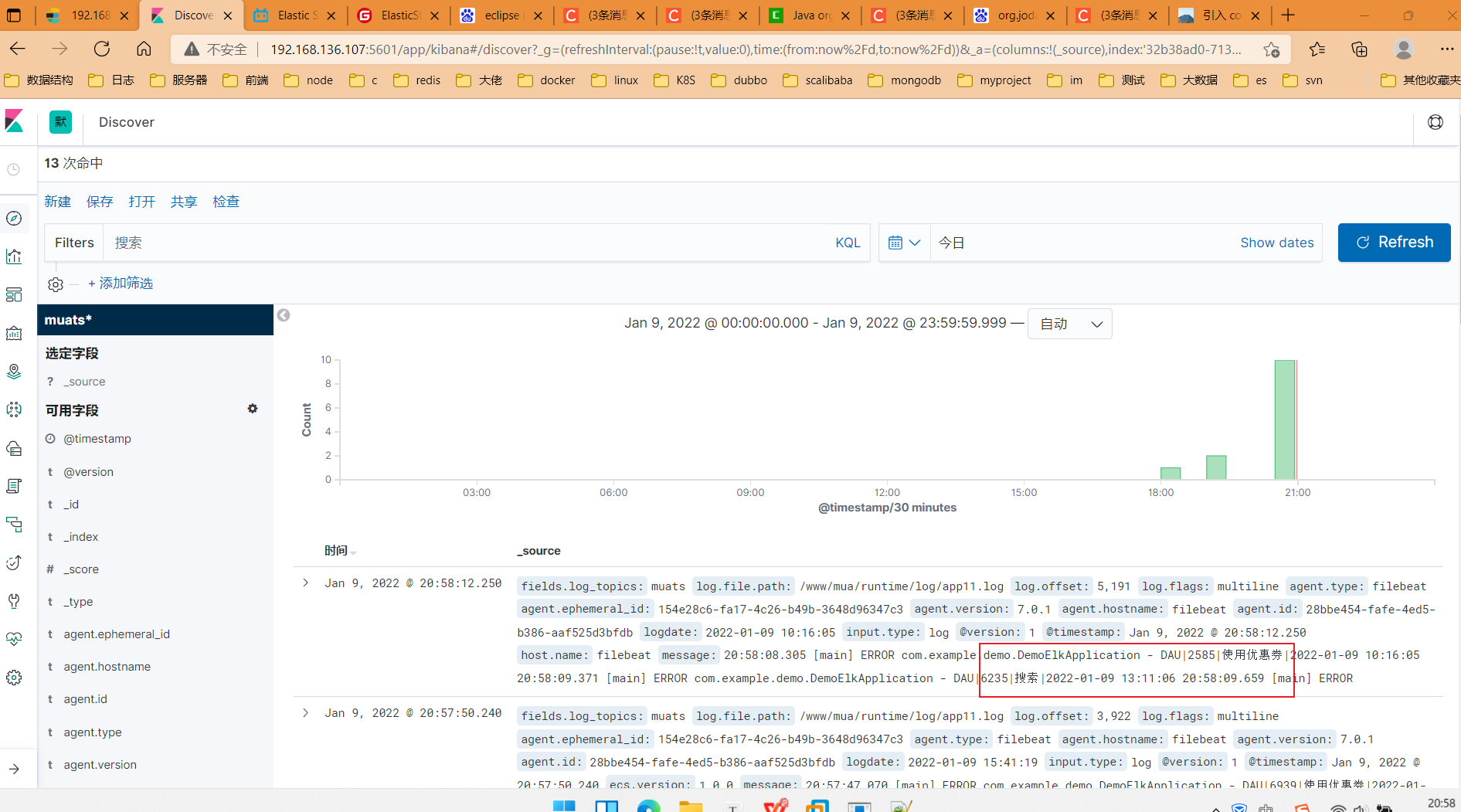Open Visualize chart icon in sidebar
This screenshot has width=1461, height=812.
(x=14, y=257)
